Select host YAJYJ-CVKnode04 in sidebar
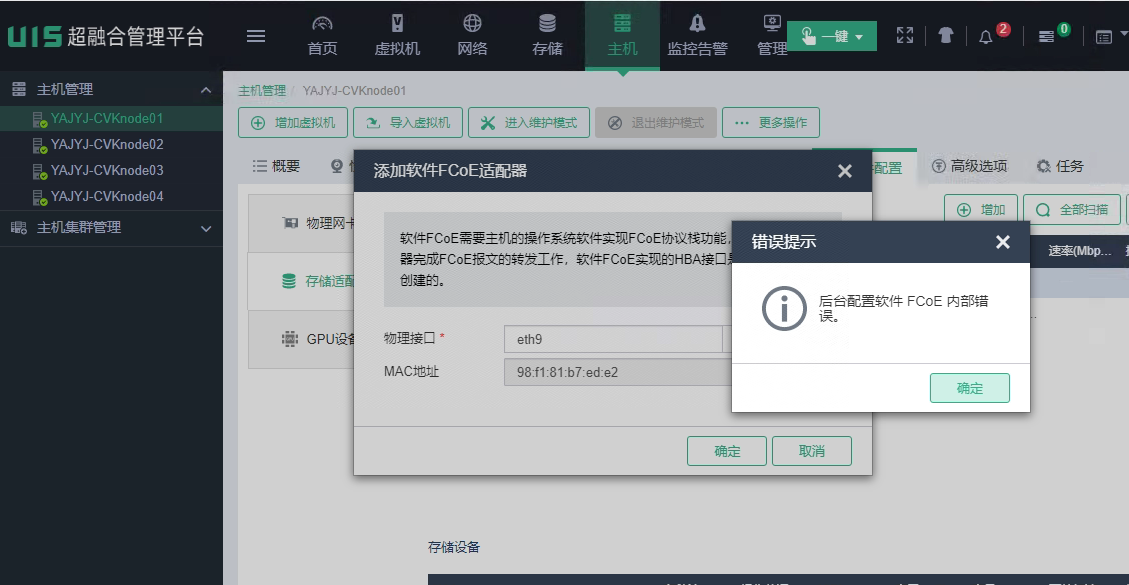The width and height of the screenshot is (1129, 585). (107, 196)
